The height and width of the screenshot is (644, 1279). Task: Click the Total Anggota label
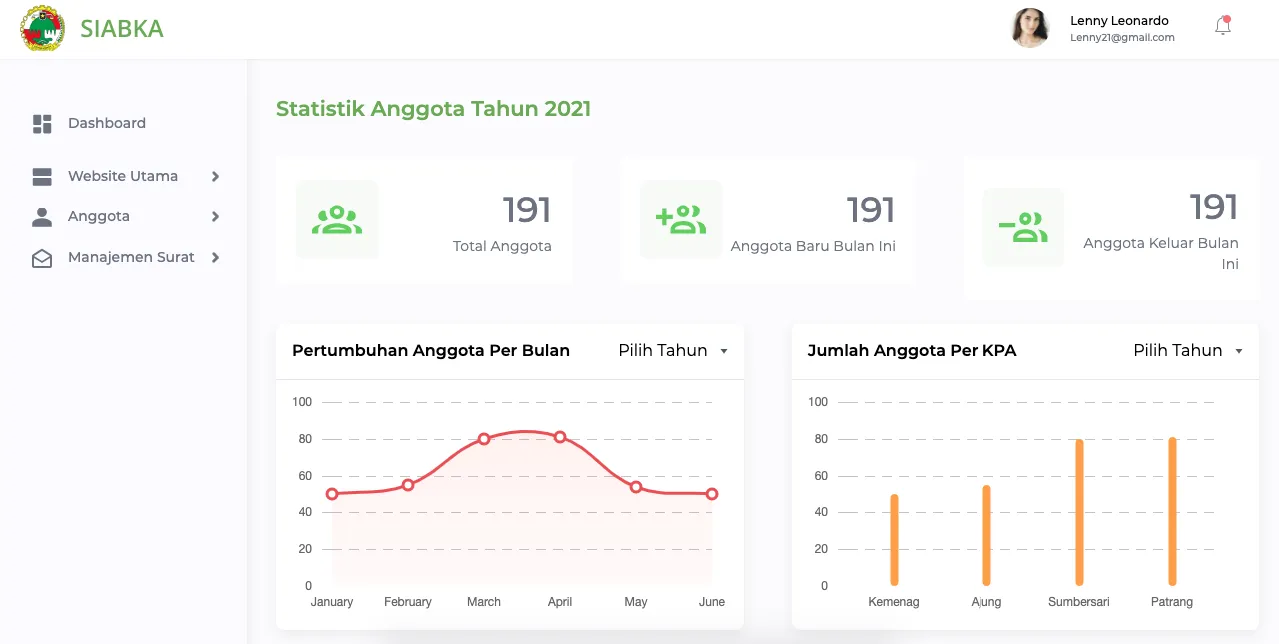(x=502, y=246)
